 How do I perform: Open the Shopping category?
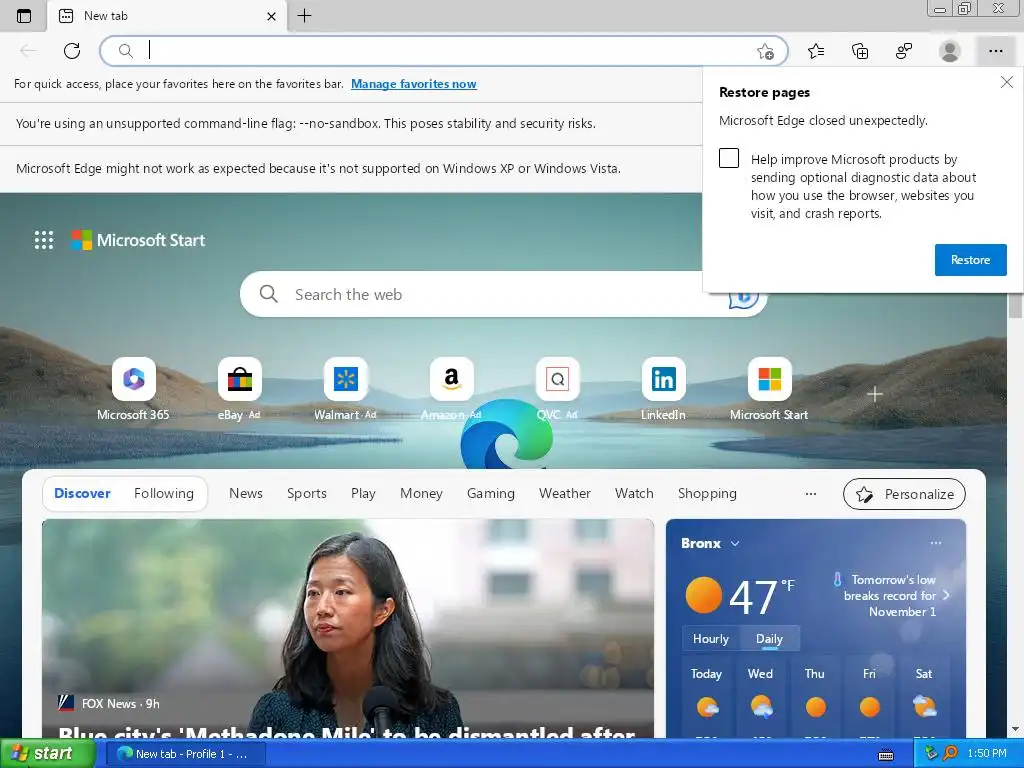[x=707, y=493]
